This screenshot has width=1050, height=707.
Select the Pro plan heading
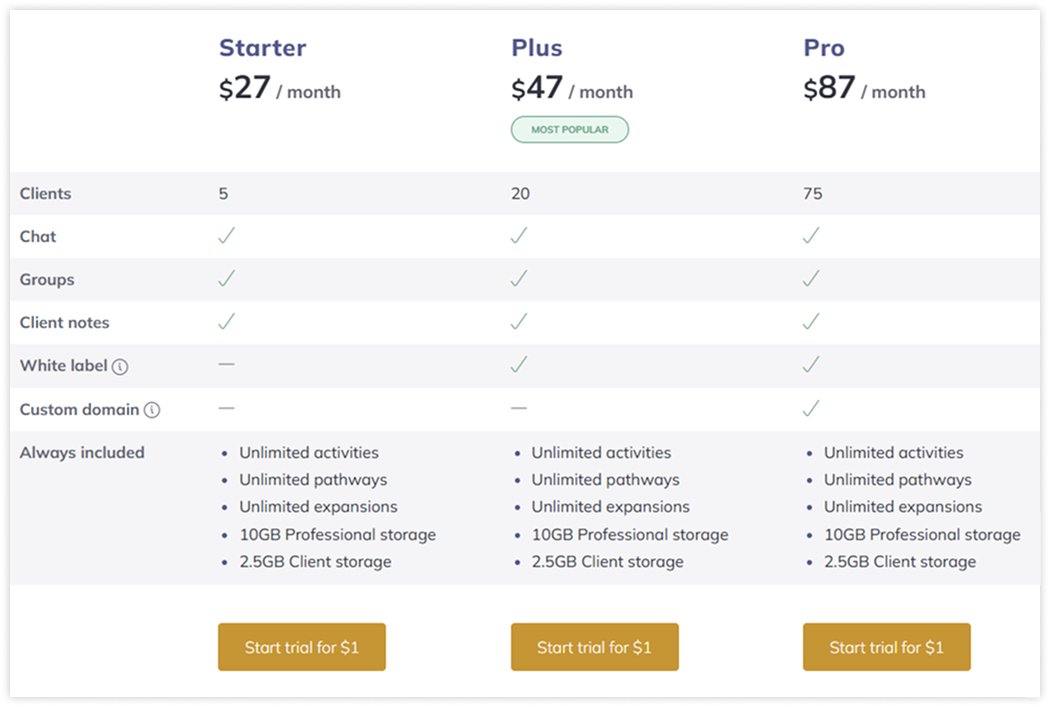[x=824, y=48]
